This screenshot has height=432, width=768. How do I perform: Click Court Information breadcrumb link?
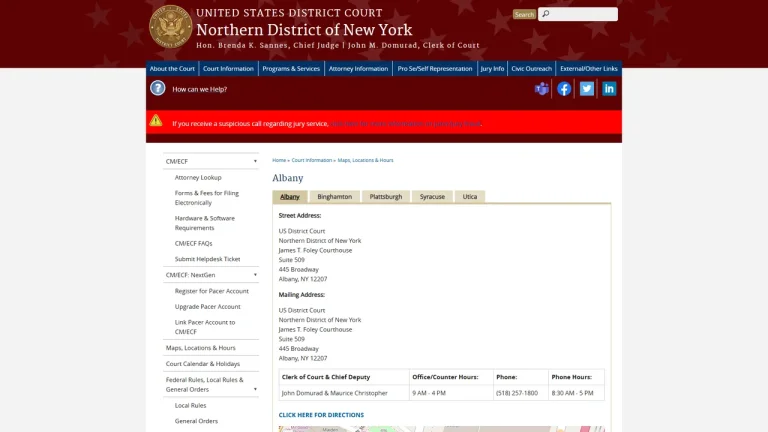312,160
